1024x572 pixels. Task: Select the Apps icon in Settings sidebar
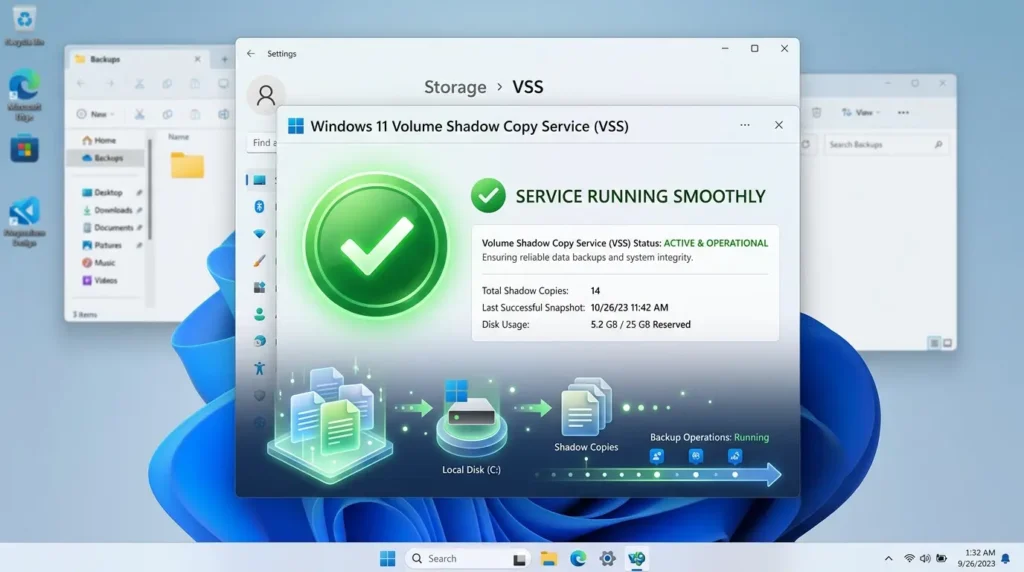[x=259, y=287]
